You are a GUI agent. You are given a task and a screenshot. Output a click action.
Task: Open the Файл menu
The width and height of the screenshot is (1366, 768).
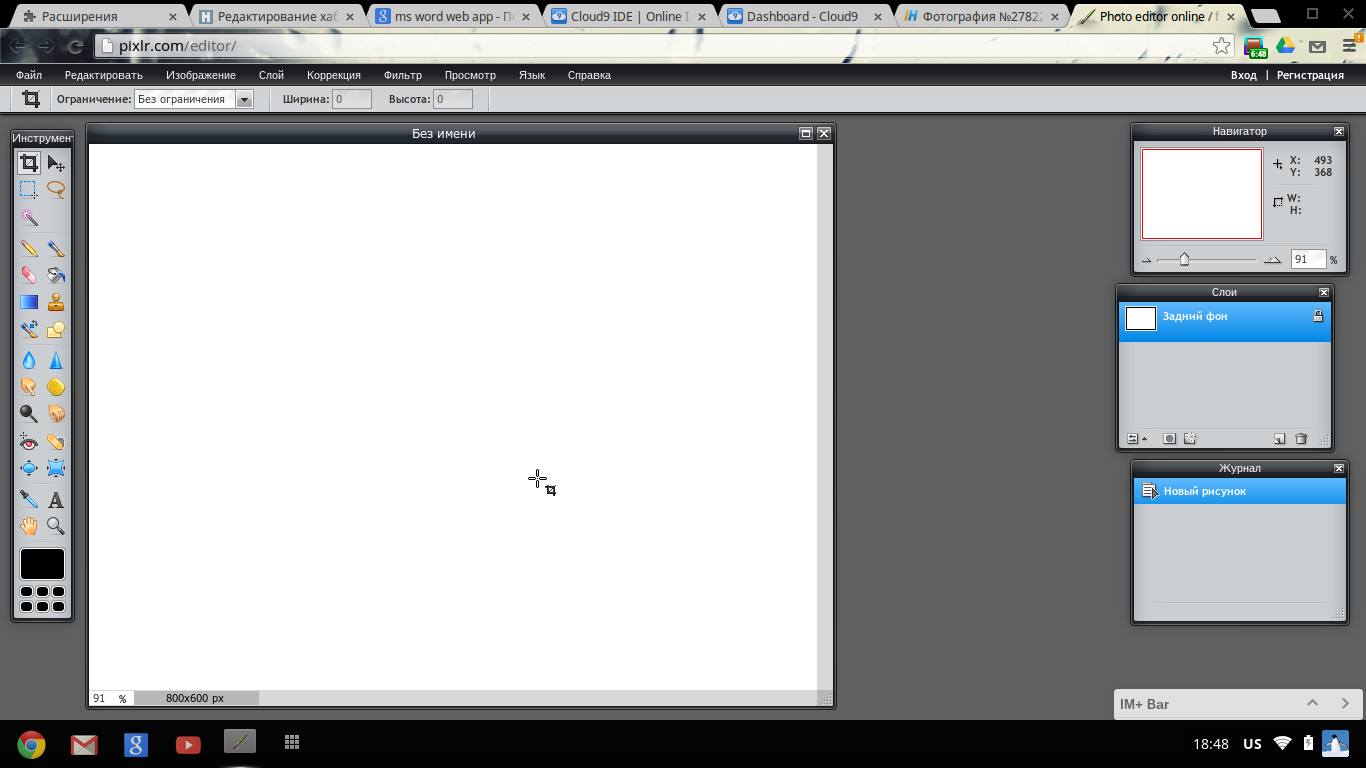coord(29,75)
